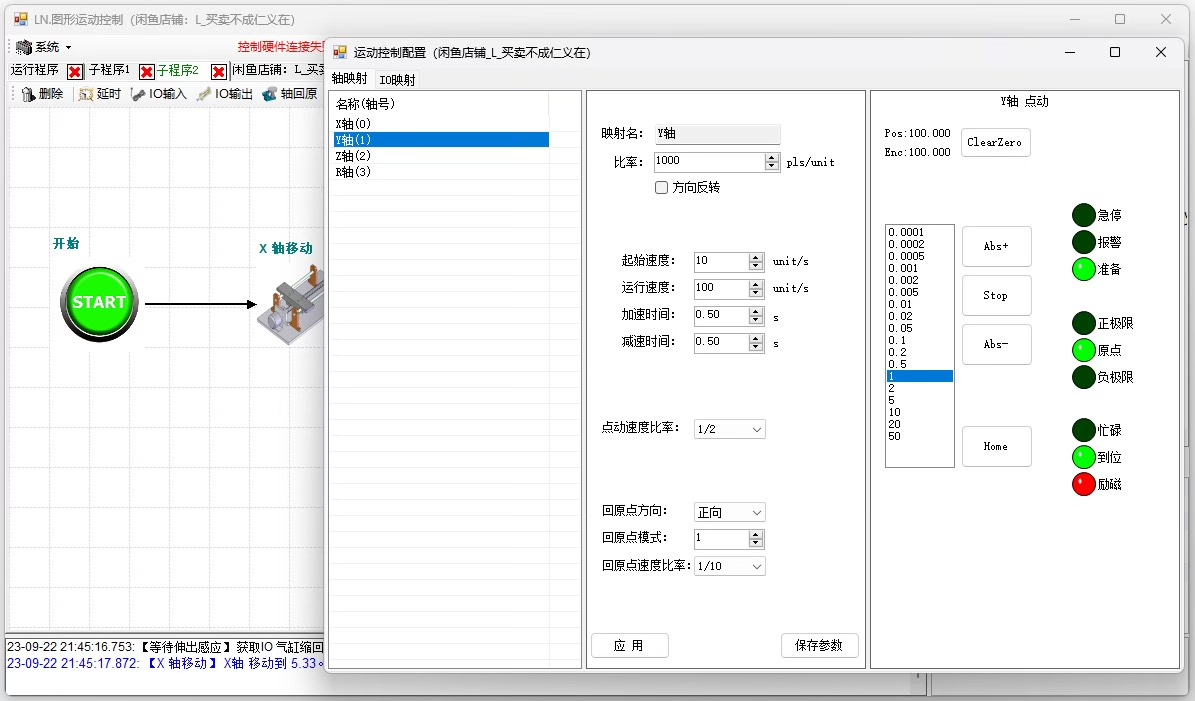Click the ClearZero button
The height and width of the screenshot is (701, 1195).
pyautogui.click(x=995, y=142)
